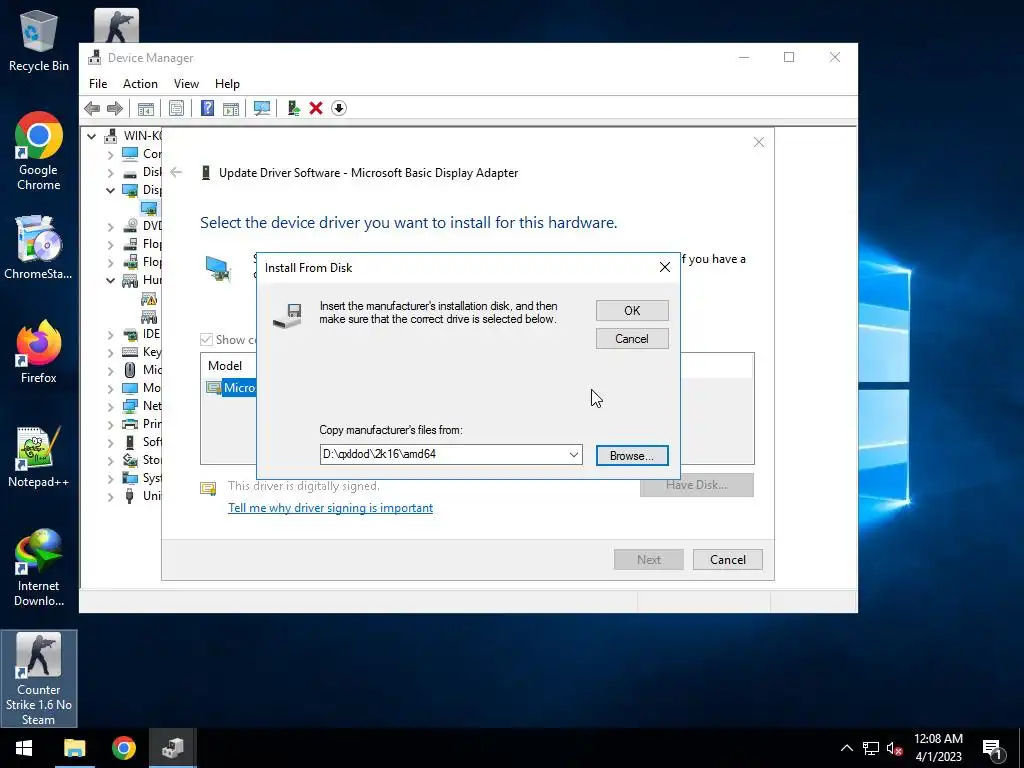
Task: Show hidden system tray icons chevron
Action: (846, 748)
